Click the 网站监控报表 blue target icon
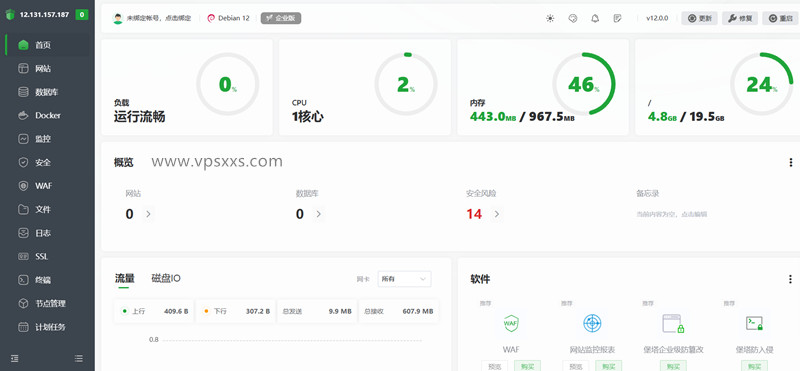 point(592,323)
